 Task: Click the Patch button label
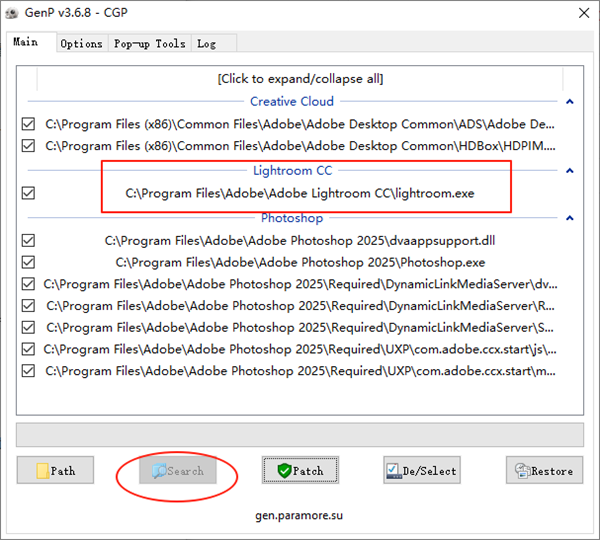[308, 471]
